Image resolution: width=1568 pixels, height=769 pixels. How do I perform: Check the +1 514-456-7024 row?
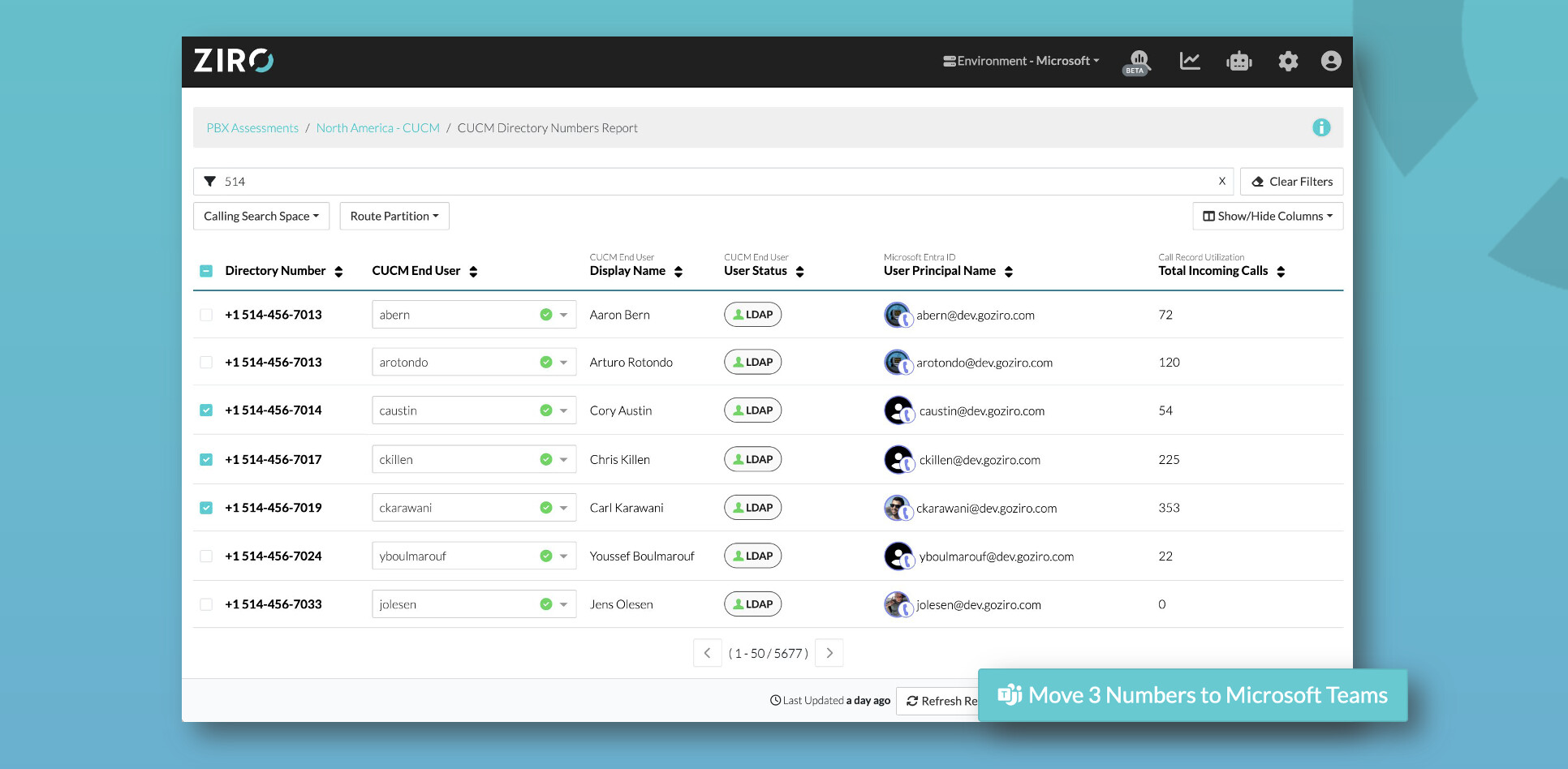click(206, 556)
